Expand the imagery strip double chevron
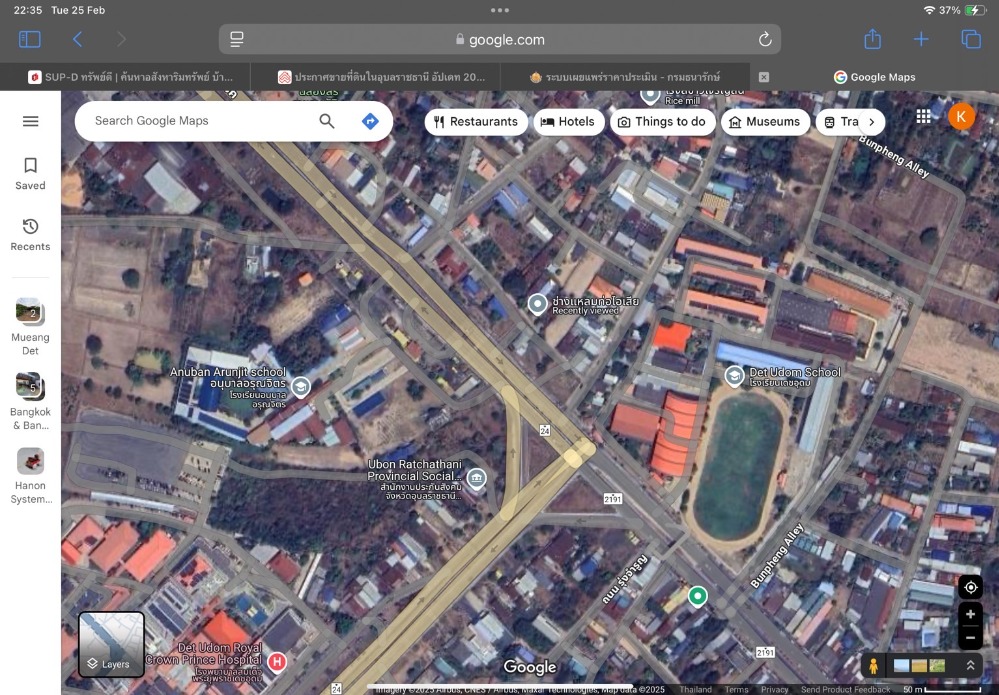 [969, 665]
